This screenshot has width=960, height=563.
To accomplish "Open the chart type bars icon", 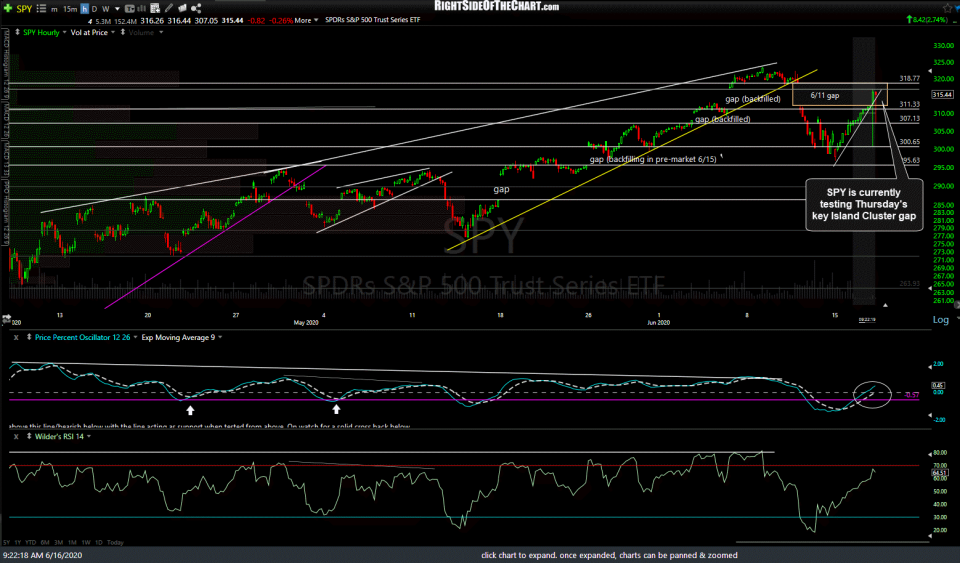I will coord(141,9).
